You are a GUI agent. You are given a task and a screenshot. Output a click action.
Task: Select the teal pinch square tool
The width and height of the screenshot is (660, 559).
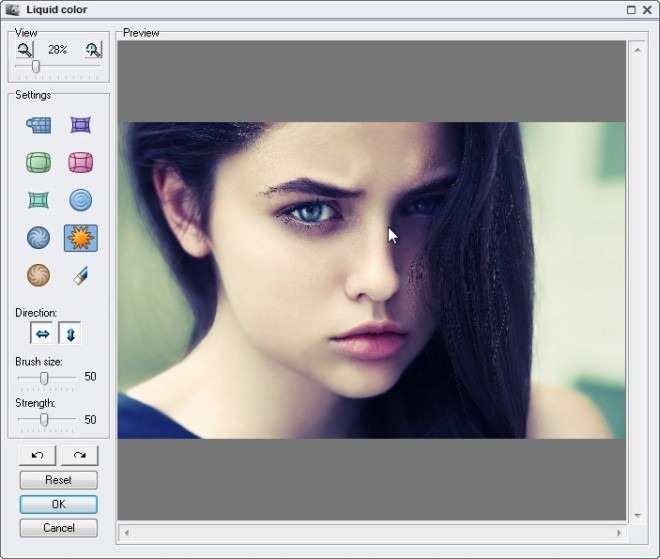38,200
